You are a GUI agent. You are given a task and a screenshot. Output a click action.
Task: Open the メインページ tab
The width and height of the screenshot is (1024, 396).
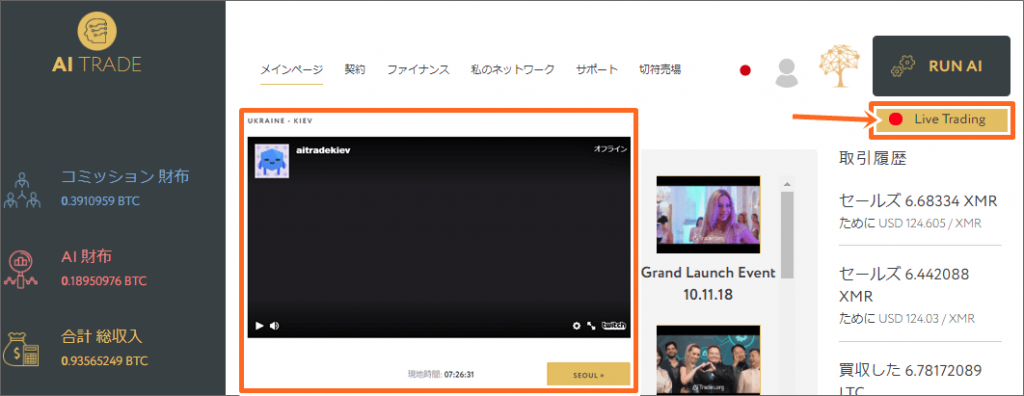click(x=292, y=69)
